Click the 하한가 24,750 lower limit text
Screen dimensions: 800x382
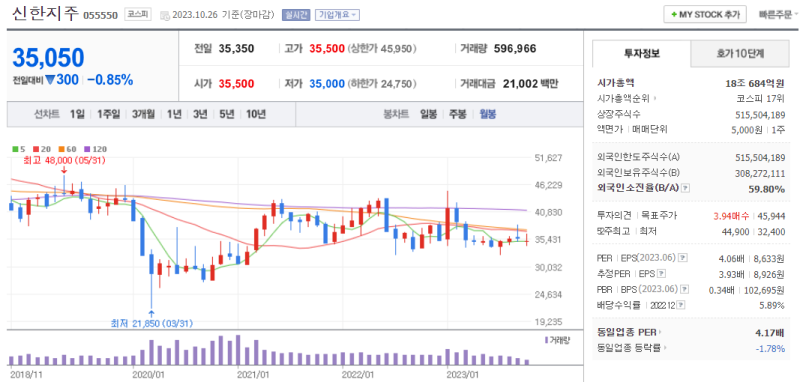click(x=382, y=84)
